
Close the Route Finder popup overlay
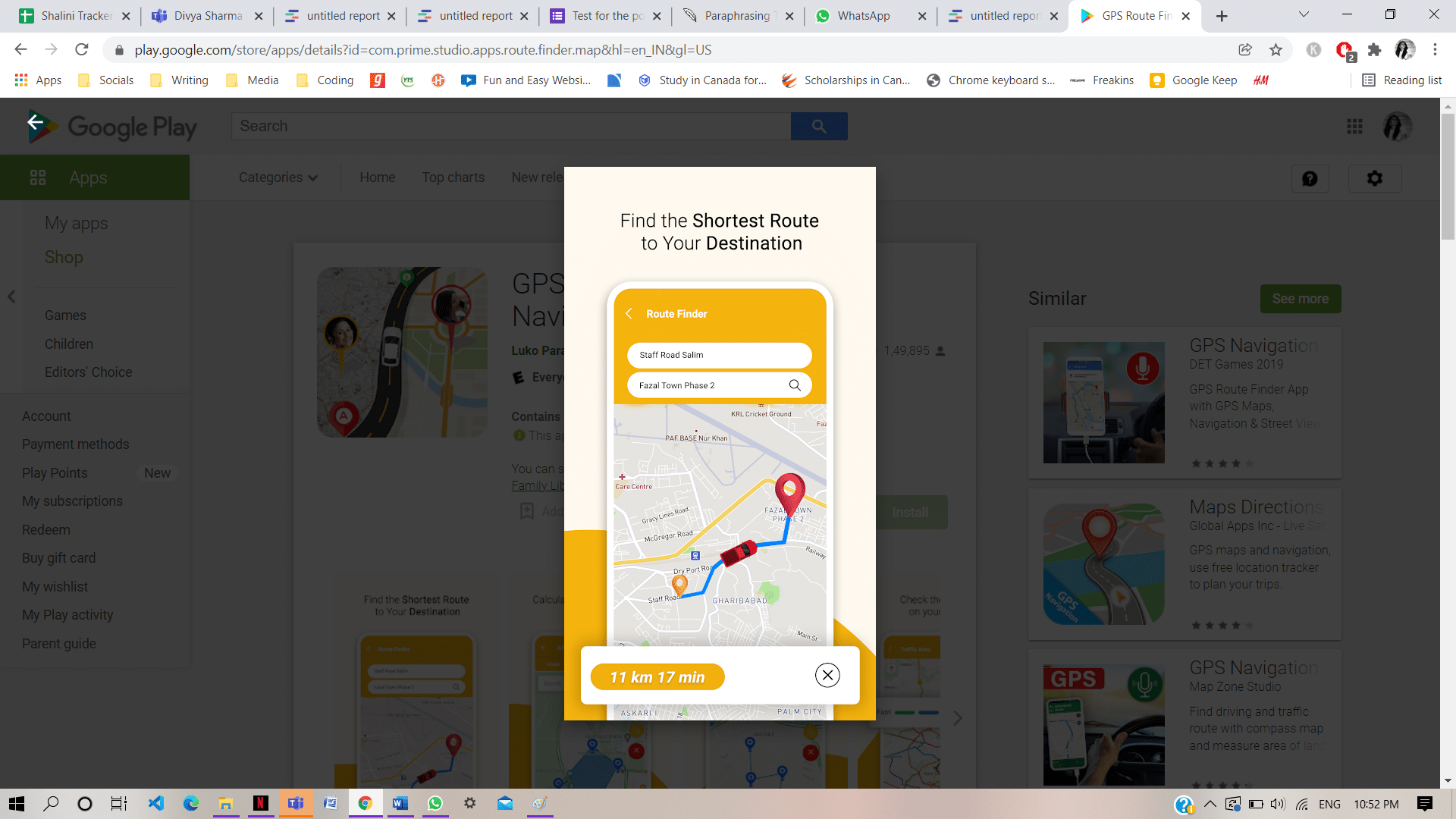[x=827, y=676]
